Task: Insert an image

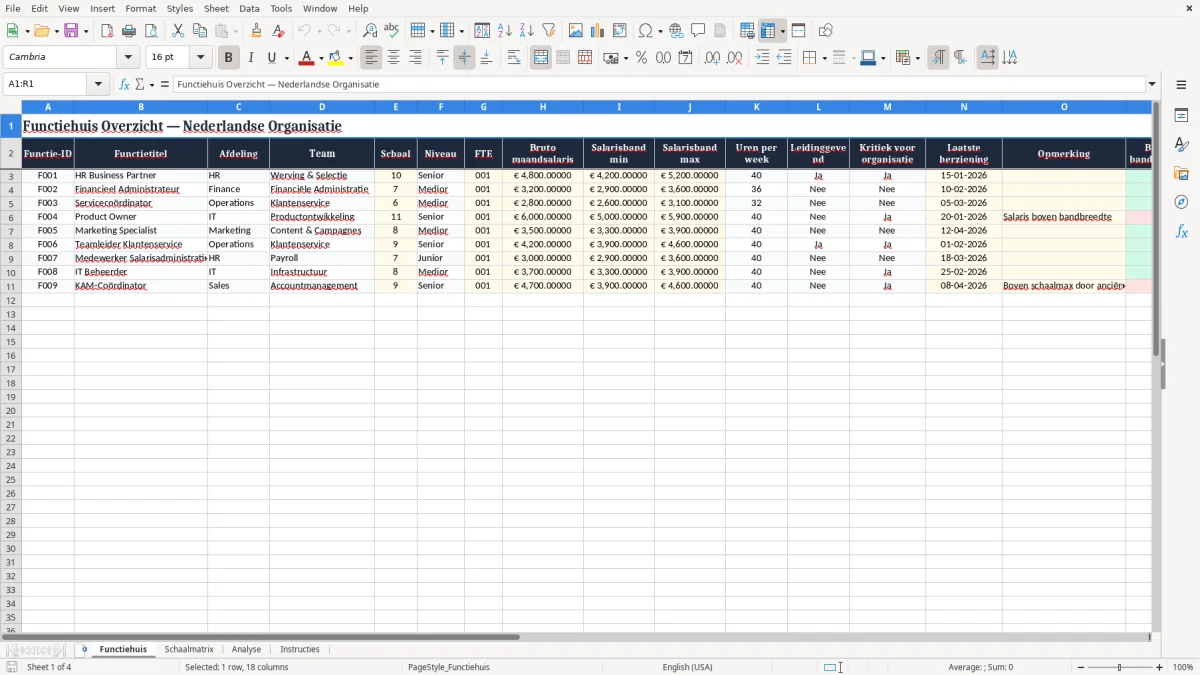Action: coord(576,30)
